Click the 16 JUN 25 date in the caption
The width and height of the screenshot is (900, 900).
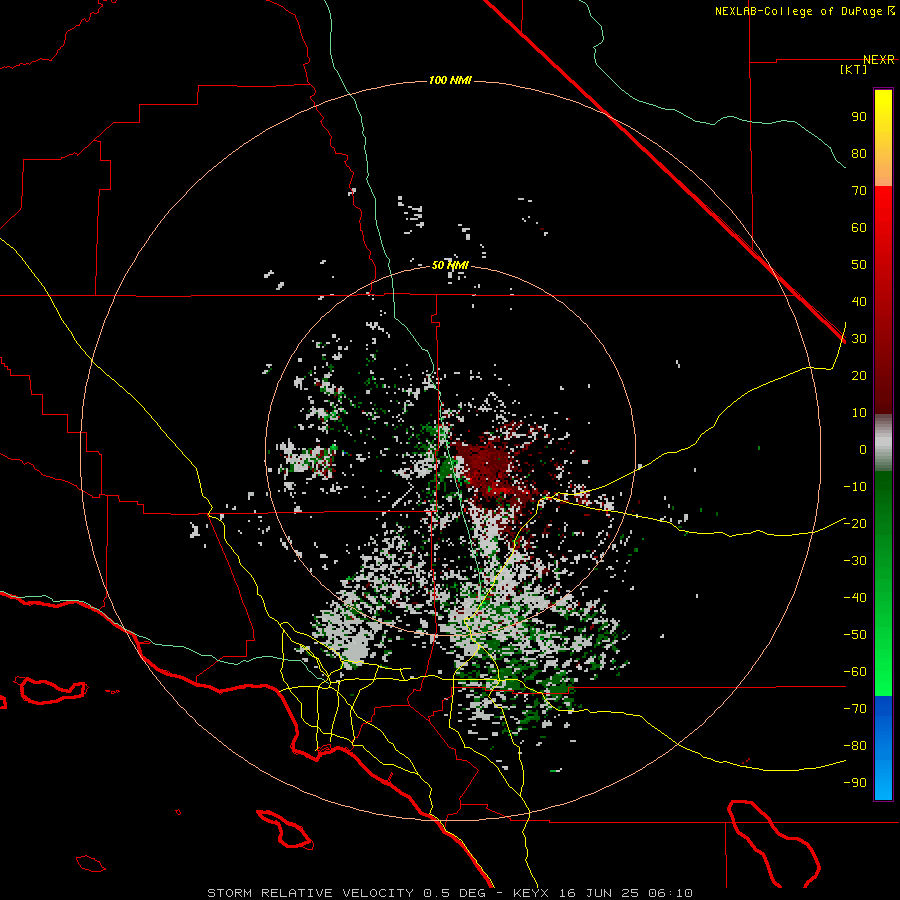click(600, 893)
